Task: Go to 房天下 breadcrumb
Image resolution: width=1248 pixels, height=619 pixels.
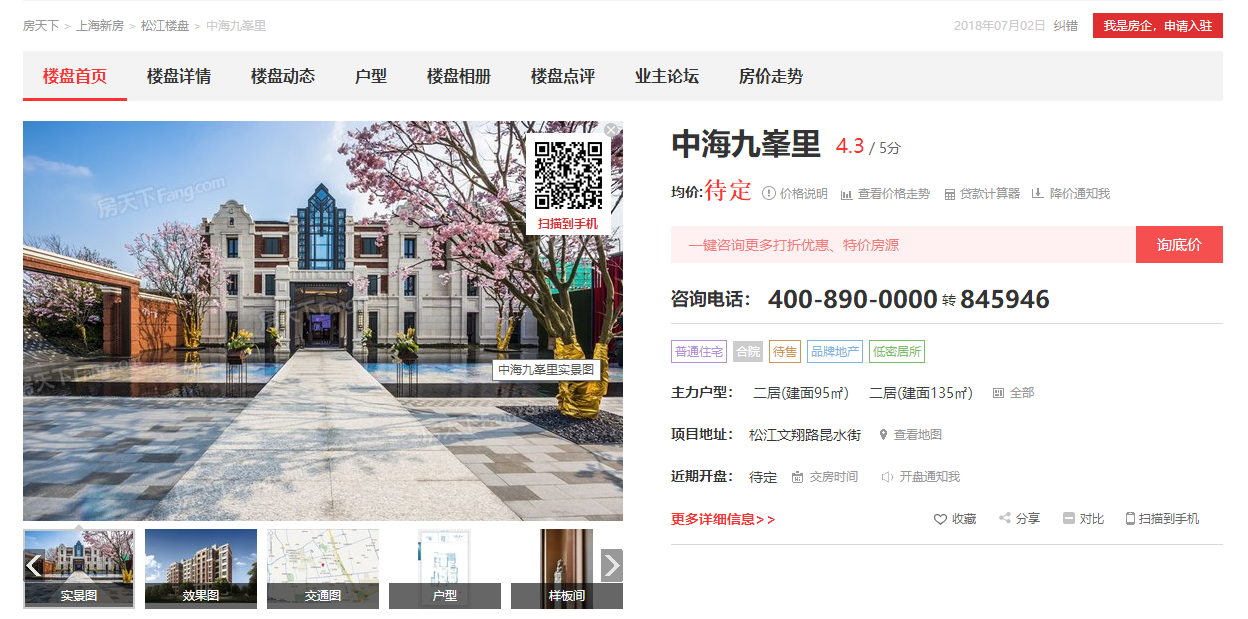Action: pos(41,26)
